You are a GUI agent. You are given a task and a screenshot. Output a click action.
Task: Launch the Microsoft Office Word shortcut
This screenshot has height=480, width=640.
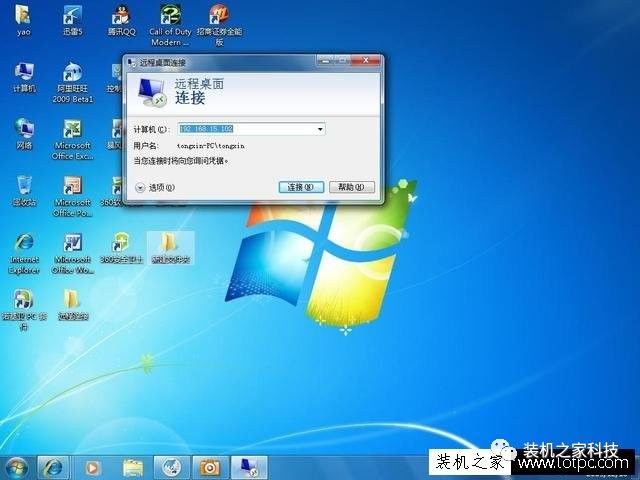click(73, 253)
